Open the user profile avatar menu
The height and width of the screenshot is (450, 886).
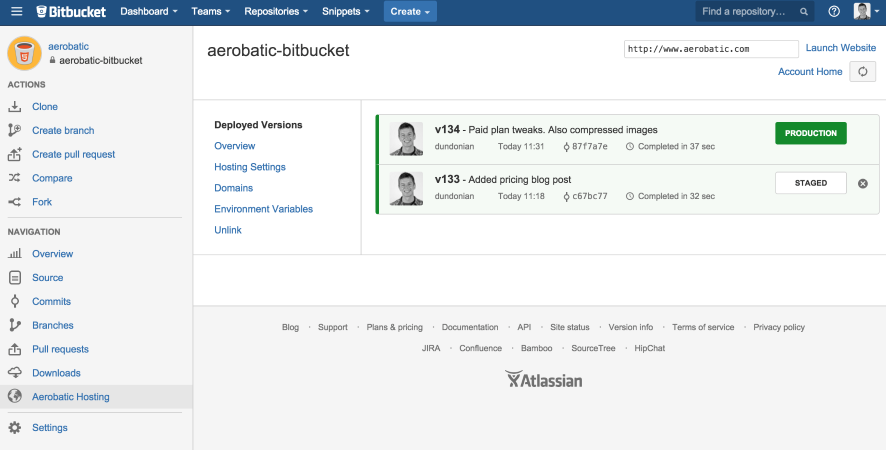point(866,11)
